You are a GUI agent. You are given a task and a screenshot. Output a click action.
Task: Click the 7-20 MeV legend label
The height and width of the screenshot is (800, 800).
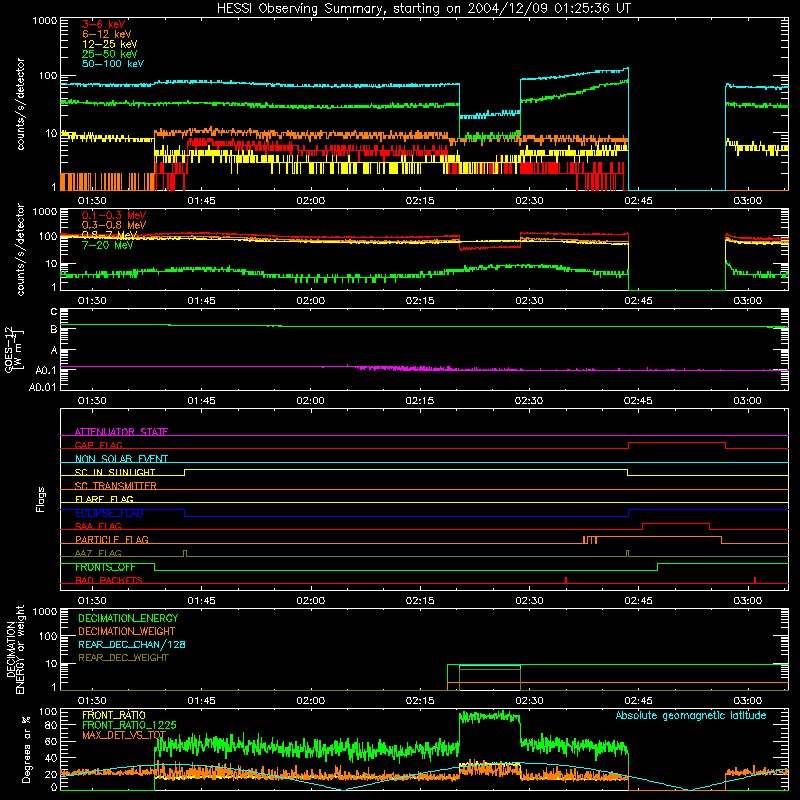tap(107, 245)
